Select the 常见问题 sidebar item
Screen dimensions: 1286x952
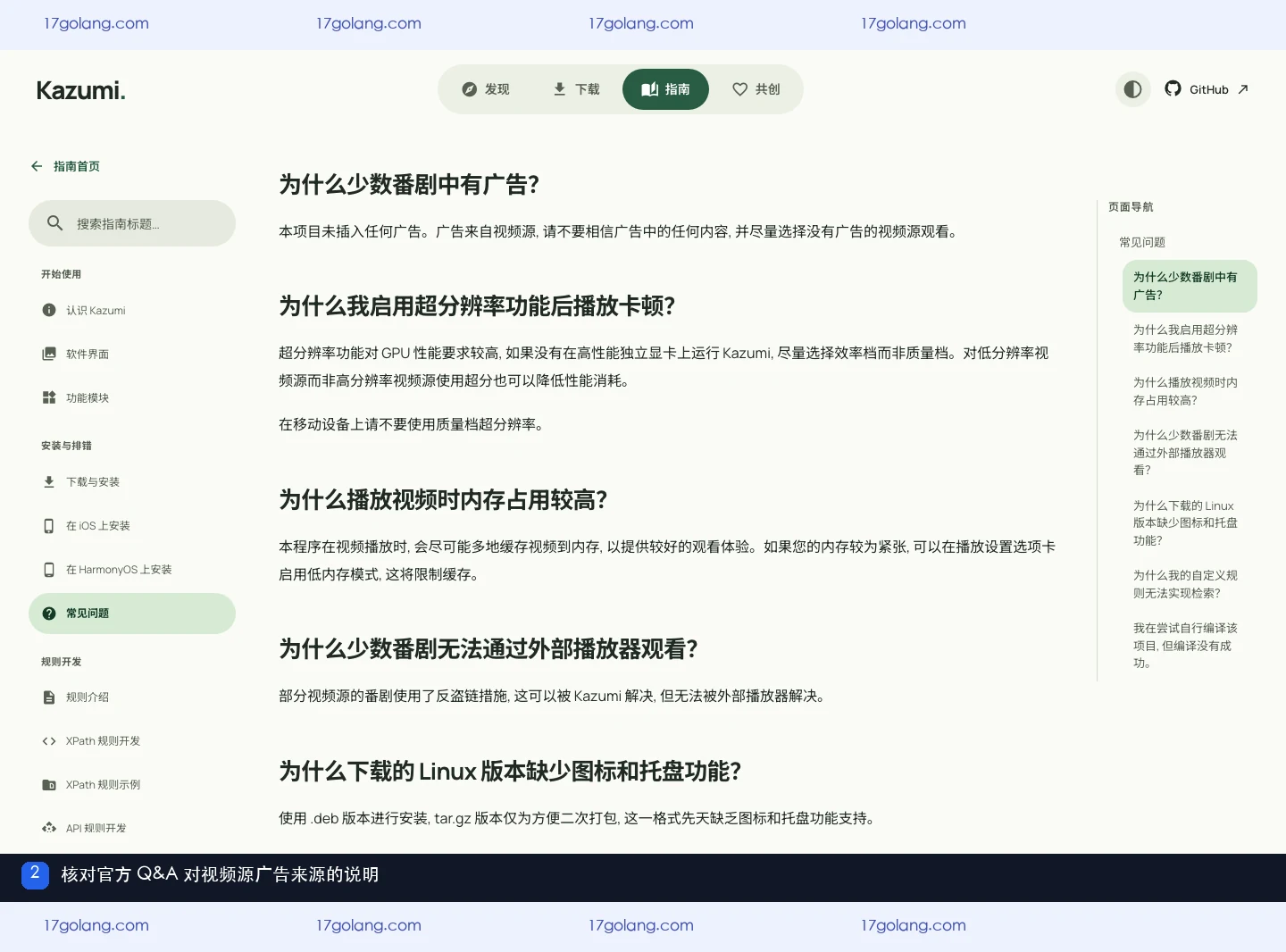(x=132, y=614)
